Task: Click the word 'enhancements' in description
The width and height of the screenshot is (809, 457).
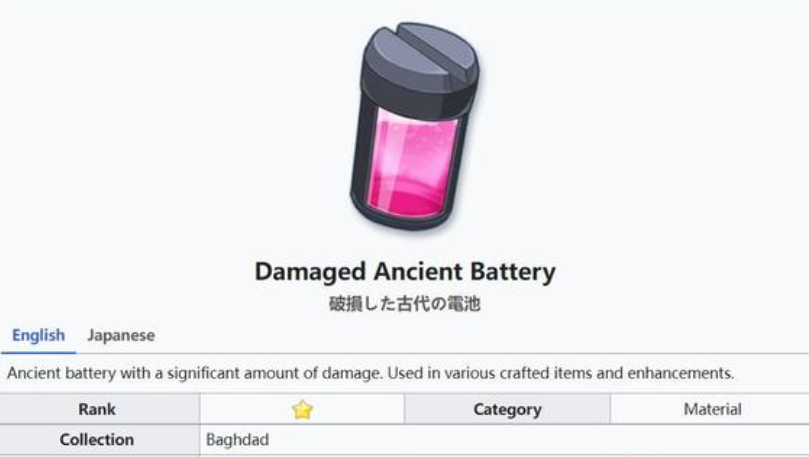Action: [x=682, y=373]
